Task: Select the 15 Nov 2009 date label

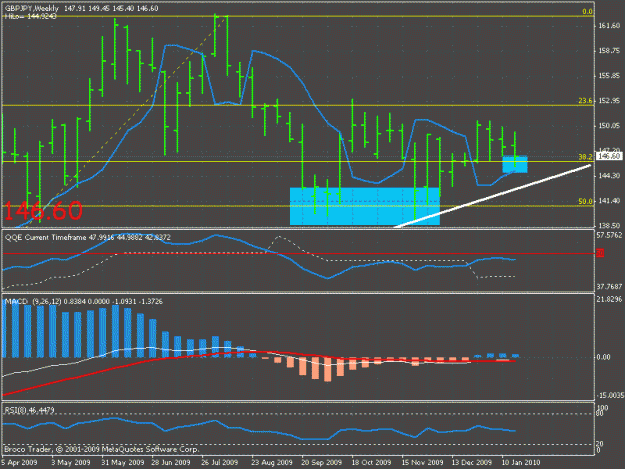Action: [422, 463]
